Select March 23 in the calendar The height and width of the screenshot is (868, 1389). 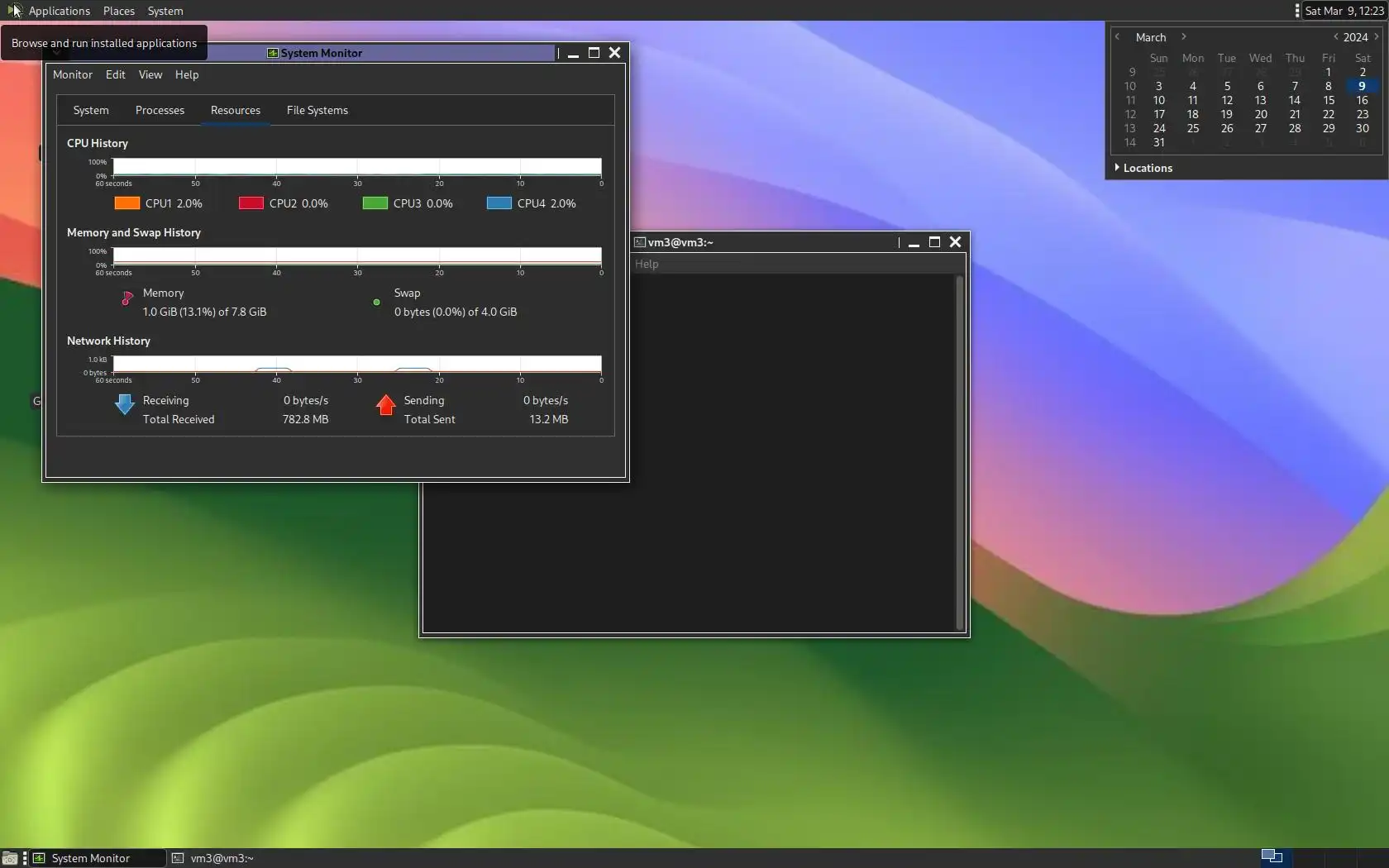[x=1363, y=114]
